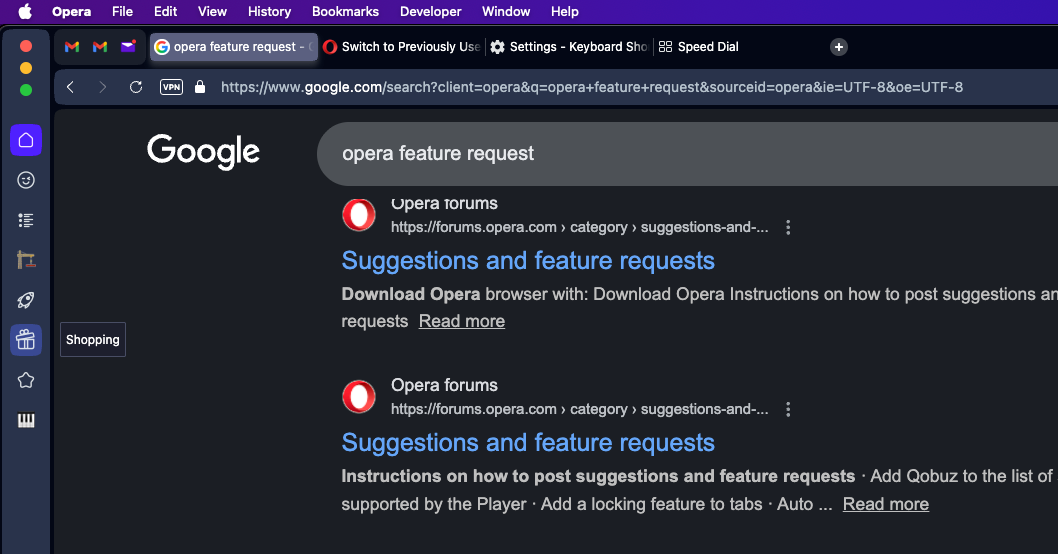Open three-dot options for first search result
This screenshot has width=1058, height=554.
pyautogui.click(x=788, y=227)
